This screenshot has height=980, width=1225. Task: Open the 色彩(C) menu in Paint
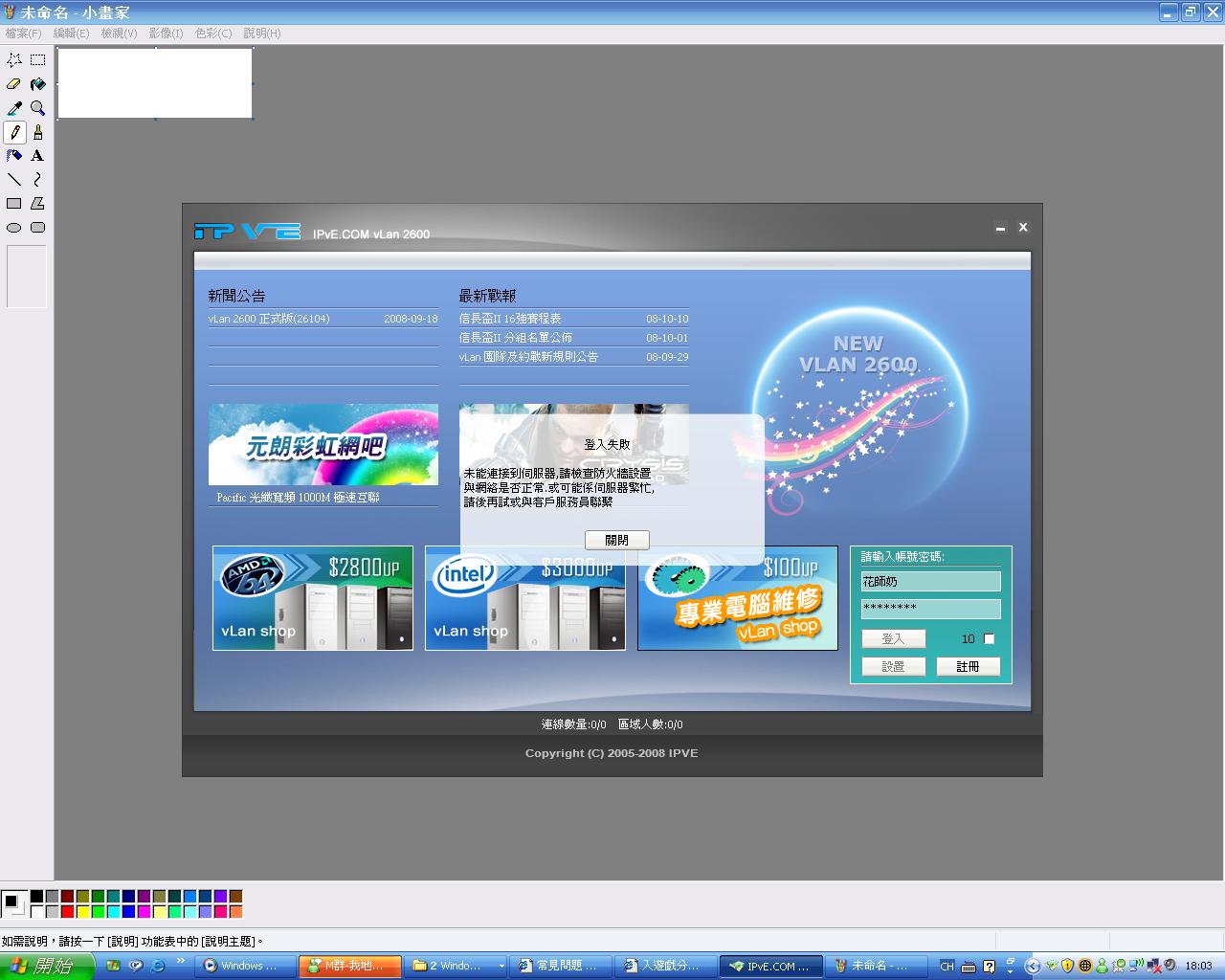213,33
